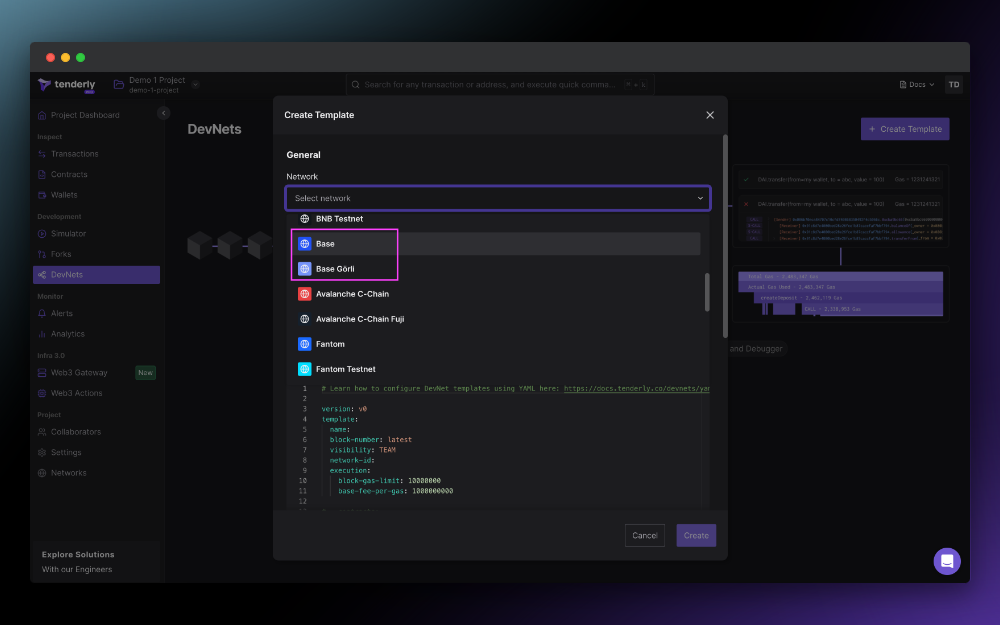The width and height of the screenshot is (1000, 625).
Task: Open Collaborators in sidebar
Action: pos(76,432)
